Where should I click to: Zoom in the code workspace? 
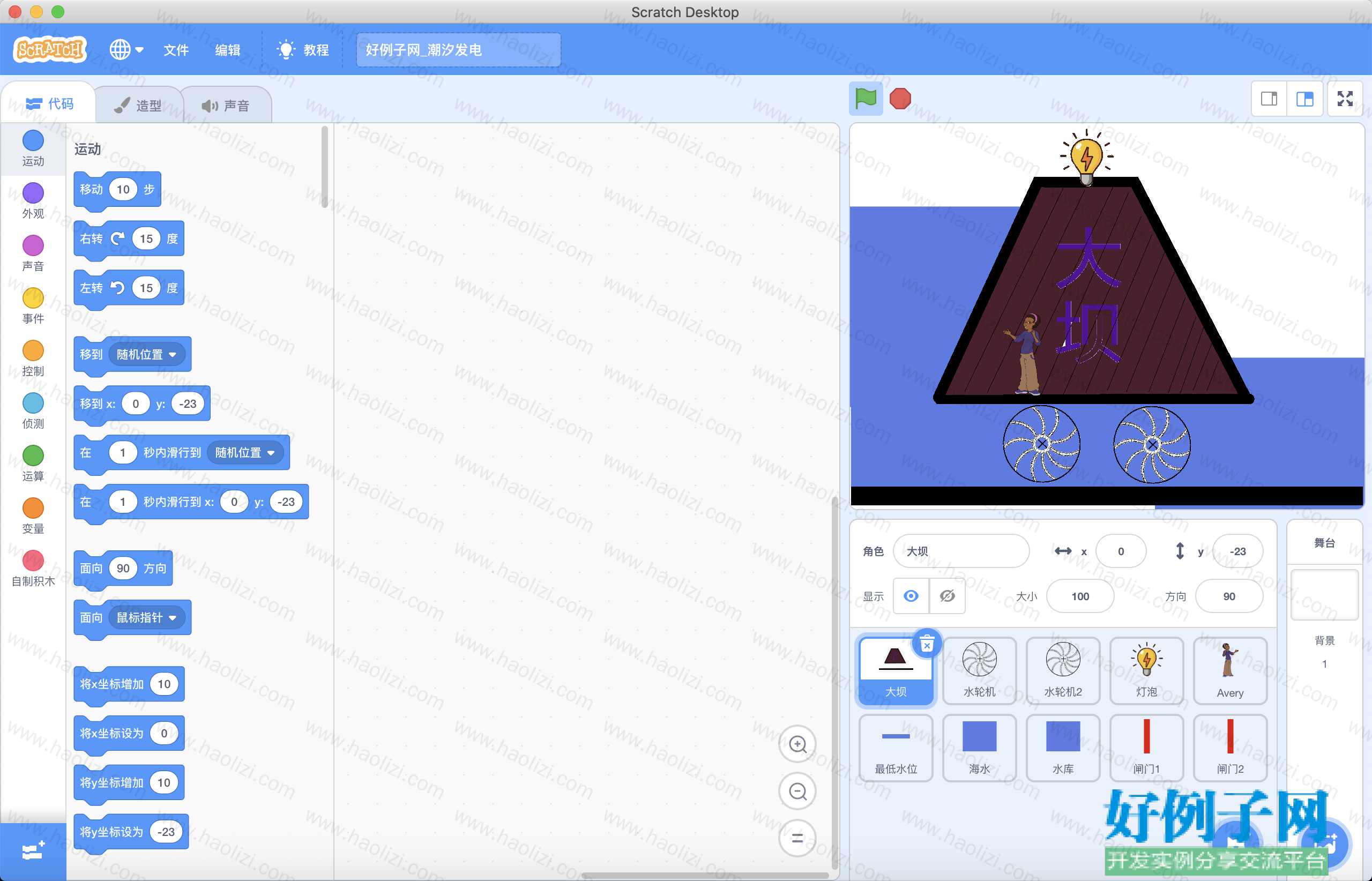coord(797,744)
